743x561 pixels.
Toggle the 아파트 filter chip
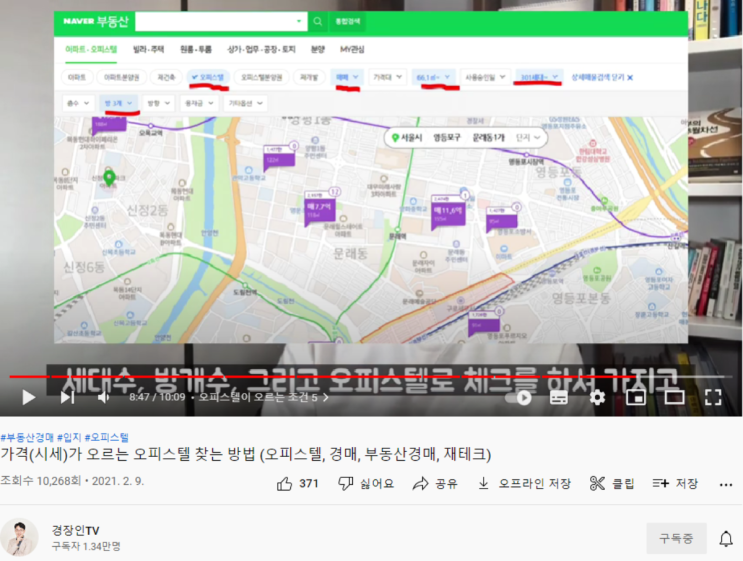coord(77,77)
